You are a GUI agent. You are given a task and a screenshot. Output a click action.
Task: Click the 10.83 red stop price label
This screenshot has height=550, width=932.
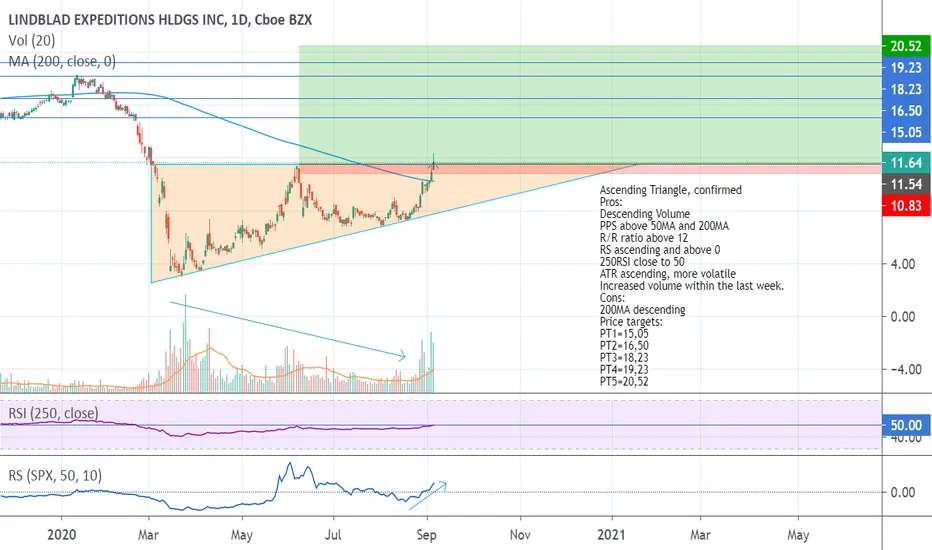906,206
